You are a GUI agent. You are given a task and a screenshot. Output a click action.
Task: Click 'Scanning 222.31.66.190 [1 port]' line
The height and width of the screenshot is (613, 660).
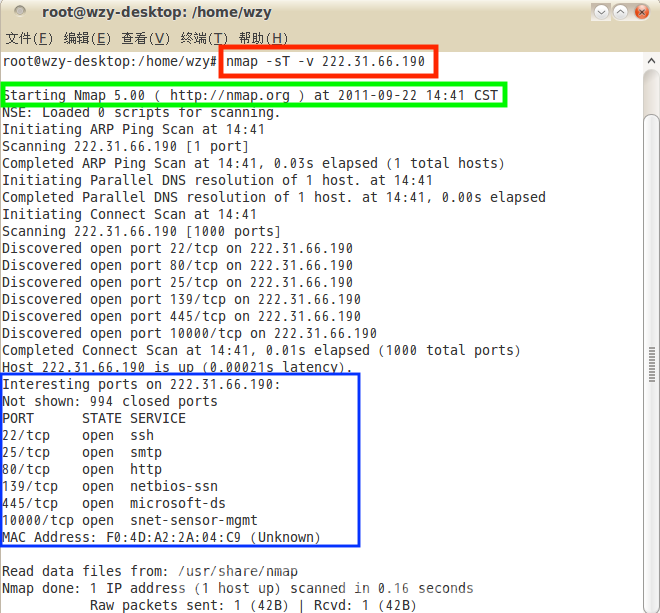tap(125, 147)
